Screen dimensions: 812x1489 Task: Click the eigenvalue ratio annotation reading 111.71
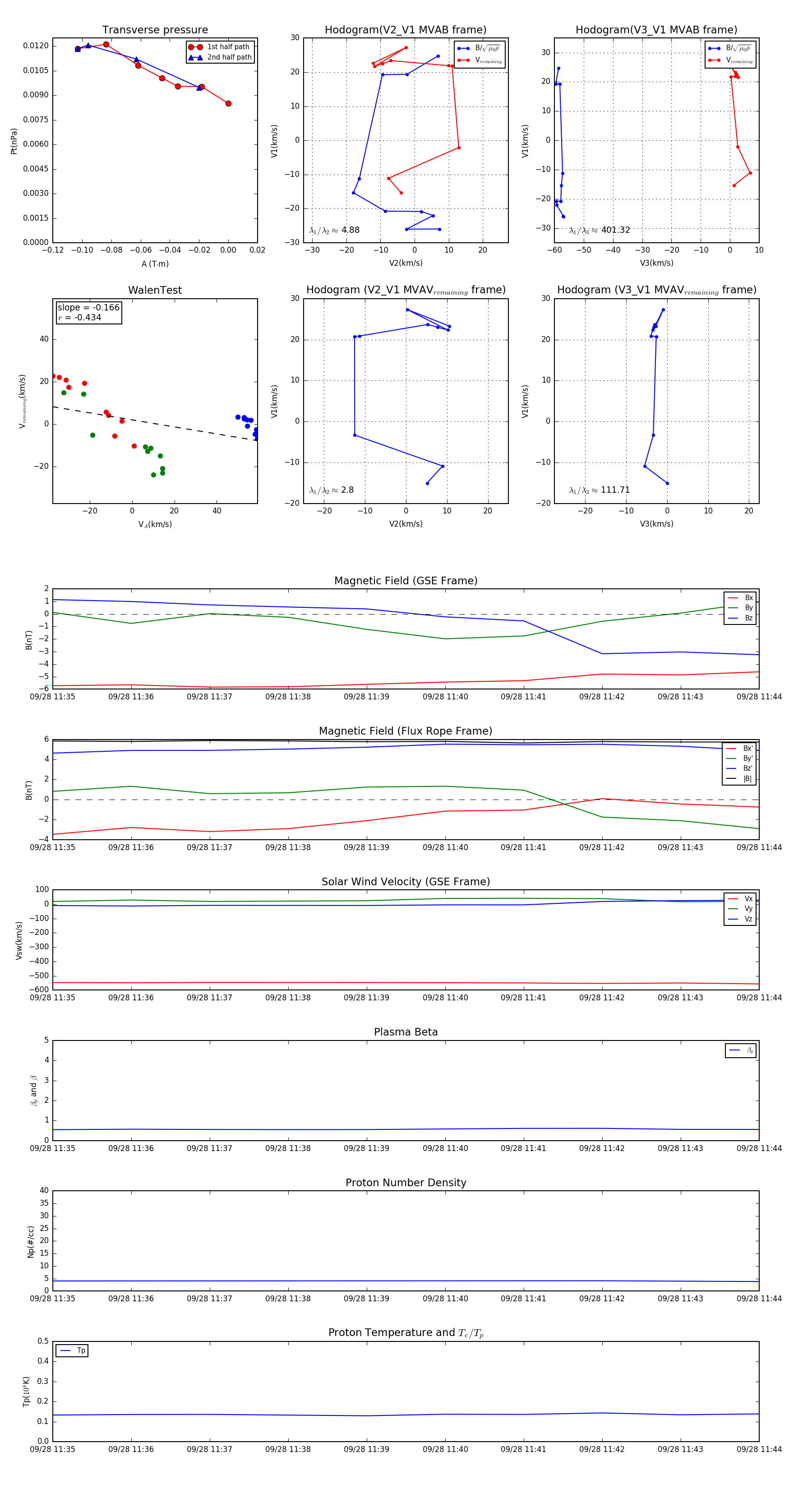point(600,490)
